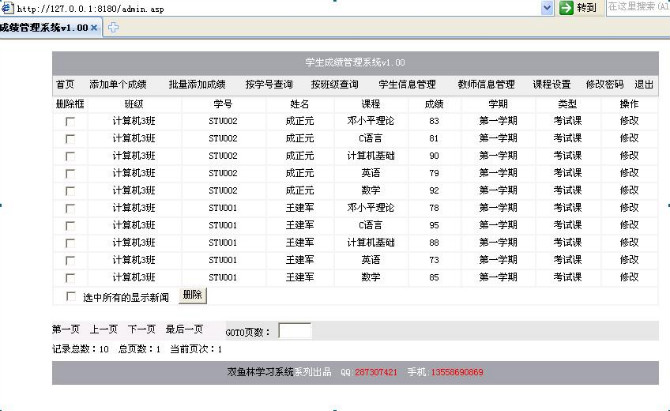670x411 pixels.
Task: Go to 上一页 pagination link
Action: point(104,329)
